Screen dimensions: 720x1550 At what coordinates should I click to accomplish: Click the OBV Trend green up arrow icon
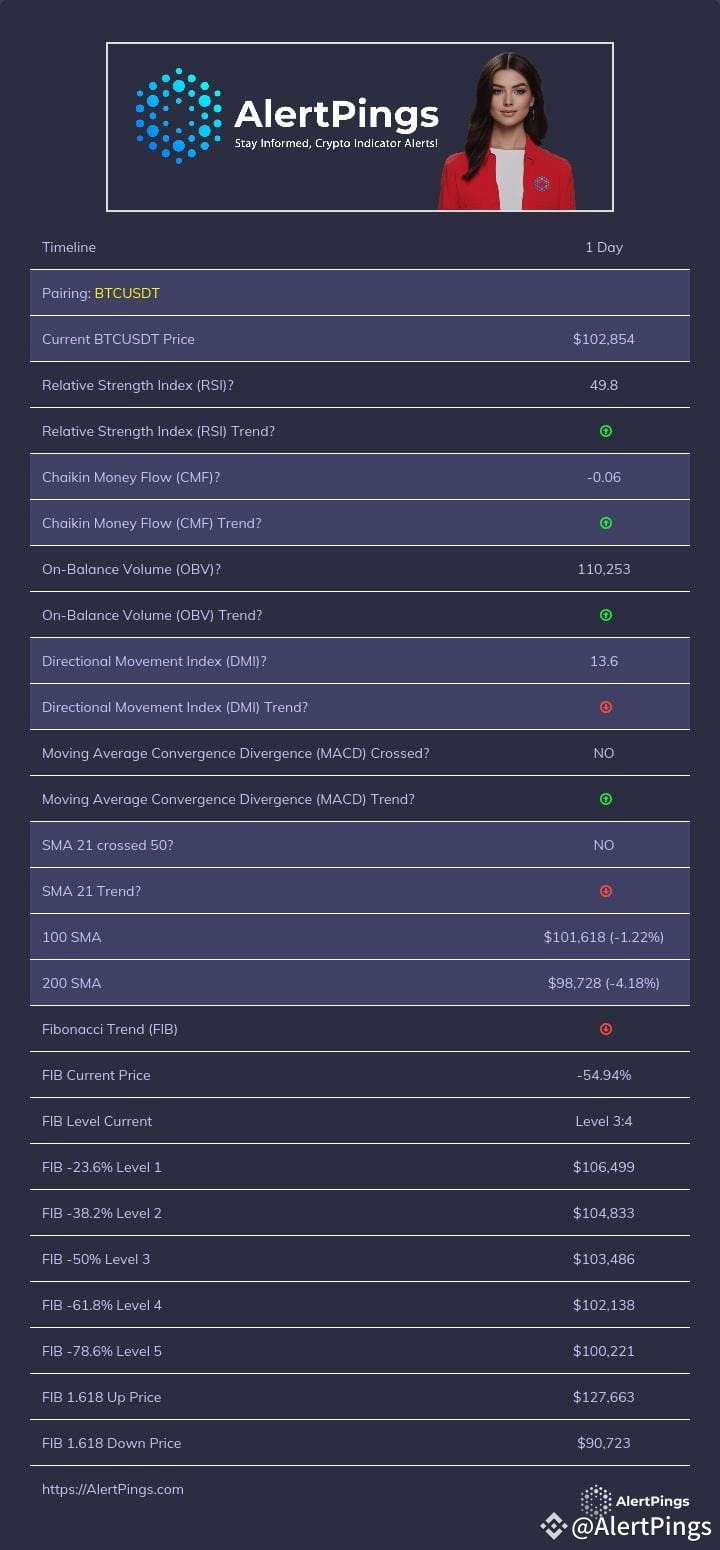click(605, 615)
